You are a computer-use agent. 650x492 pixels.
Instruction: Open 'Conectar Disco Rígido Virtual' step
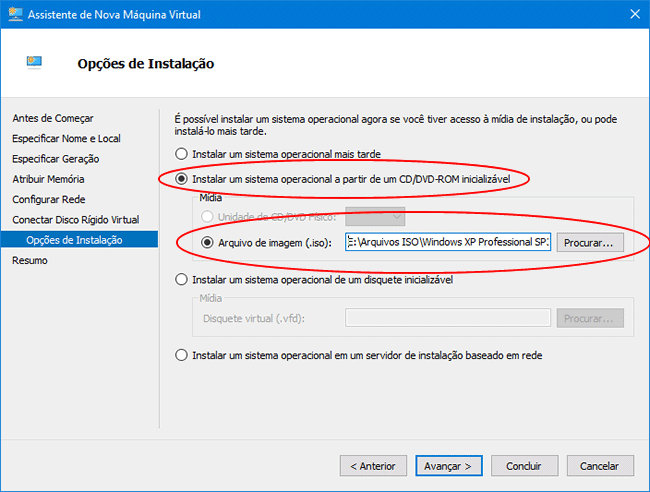[x=75, y=219]
